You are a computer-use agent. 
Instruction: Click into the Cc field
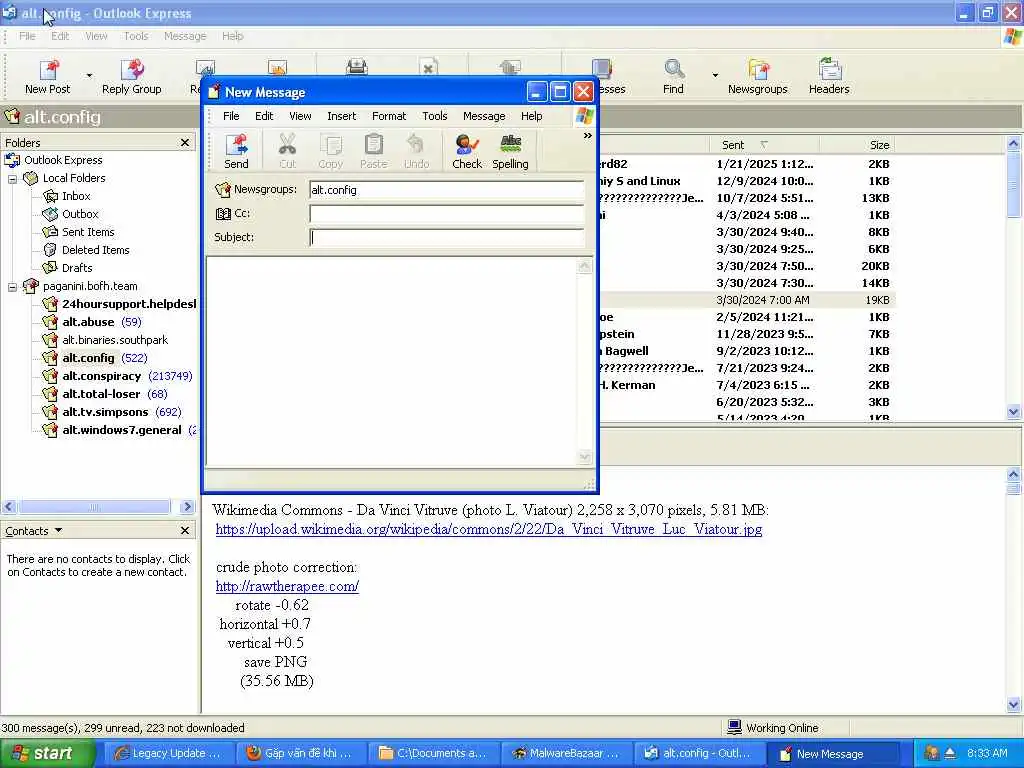[446, 214]
